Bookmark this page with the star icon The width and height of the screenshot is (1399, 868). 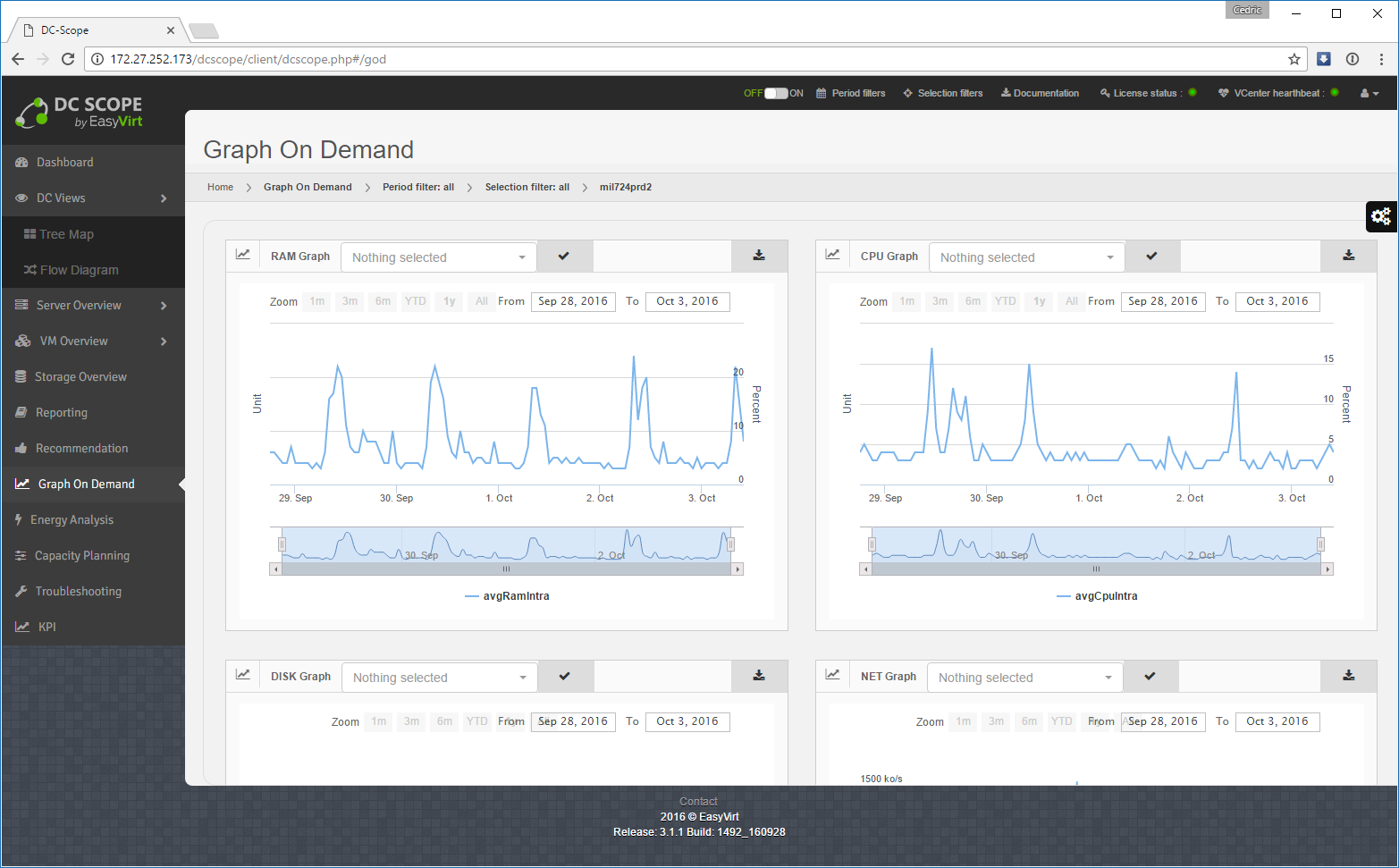click(x=1294, y=59)
